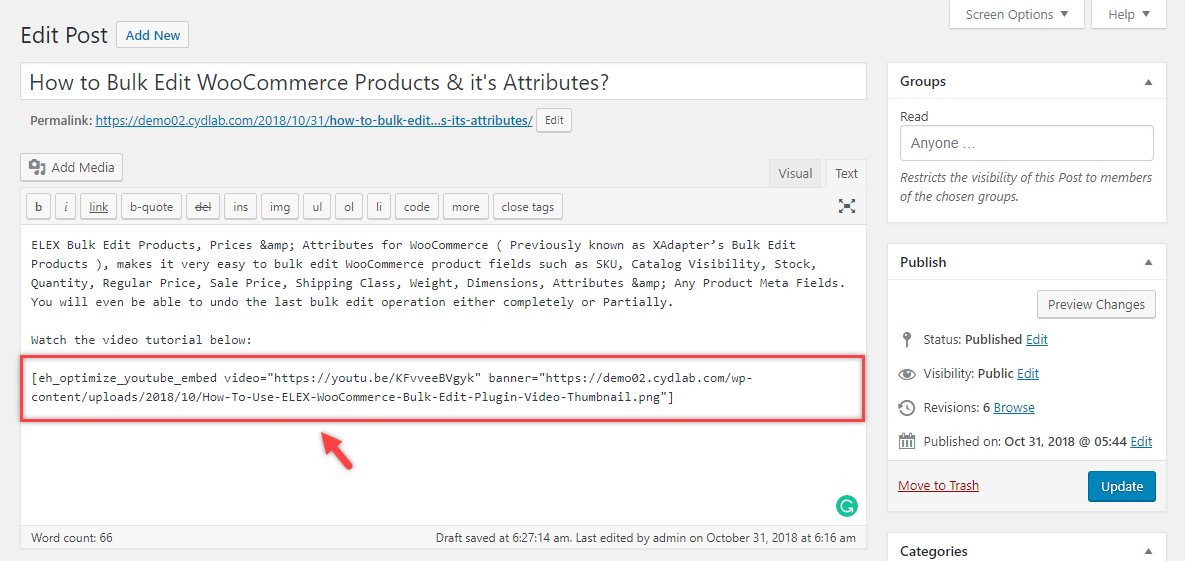Open the Read groups selector
This screenshot has height=561, width=1185.
pyautogui.click(x=1027, y=143)
